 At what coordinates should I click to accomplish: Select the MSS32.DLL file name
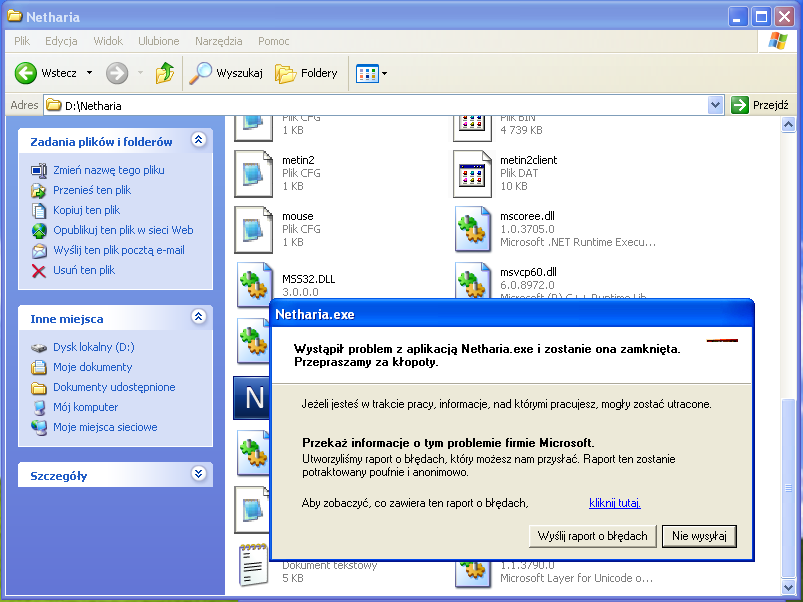tap(308, 279)
